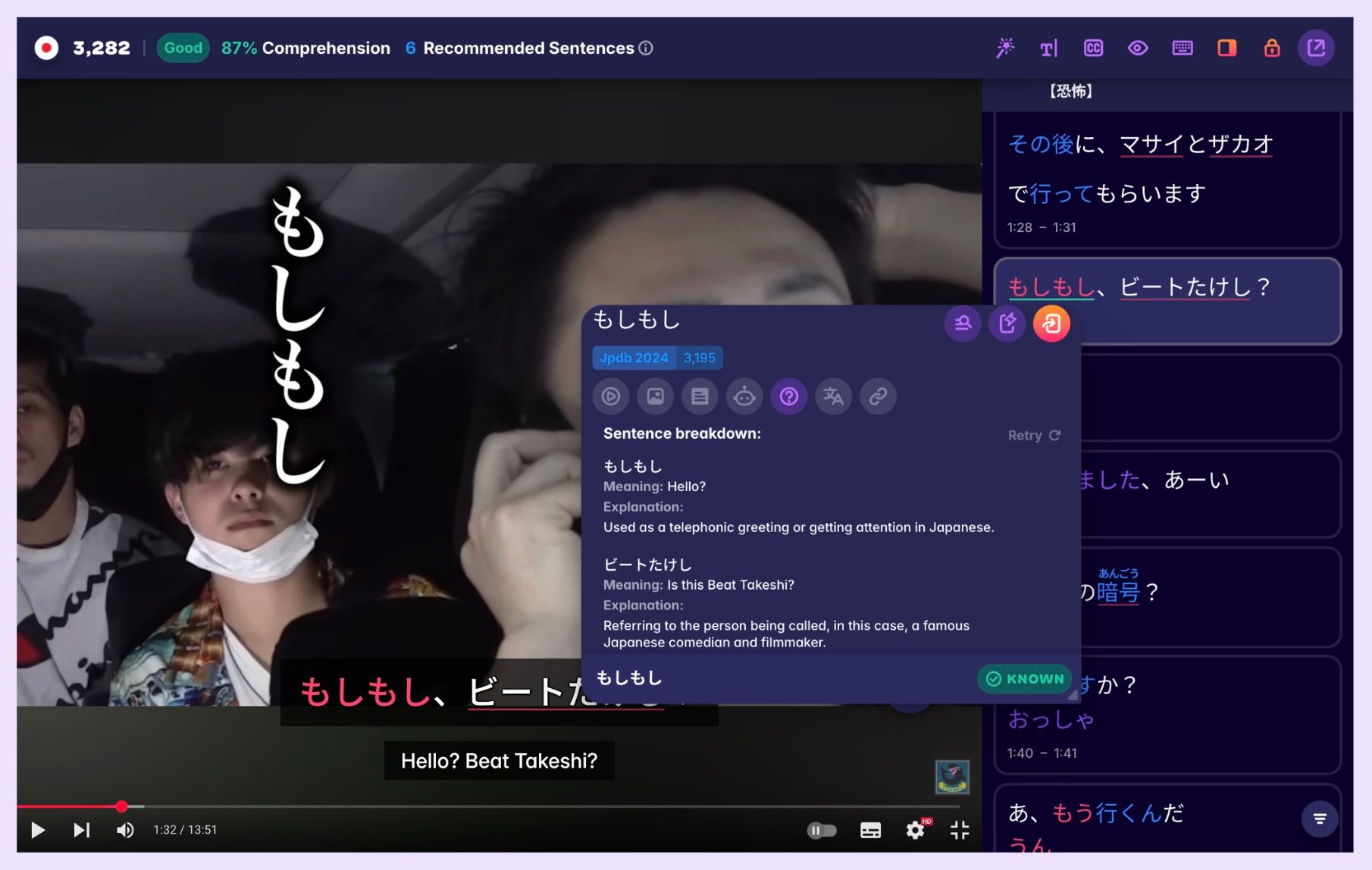Toggle the orange side panel layout icon
Viewport: 1372px width, 870px height.
pyautogui.click(x=1226, y=49)
